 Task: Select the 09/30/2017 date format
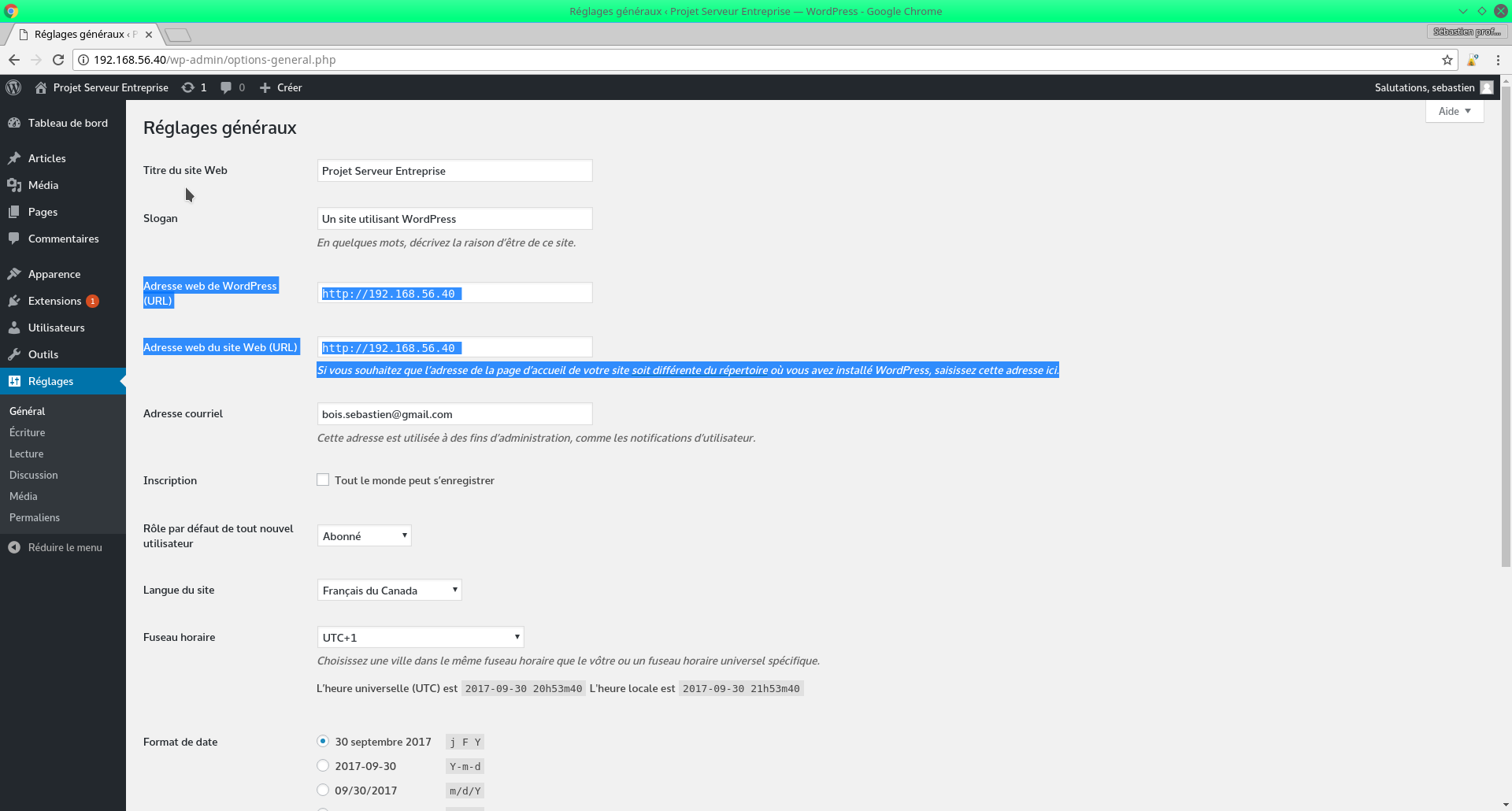click(x=323, y=790)
